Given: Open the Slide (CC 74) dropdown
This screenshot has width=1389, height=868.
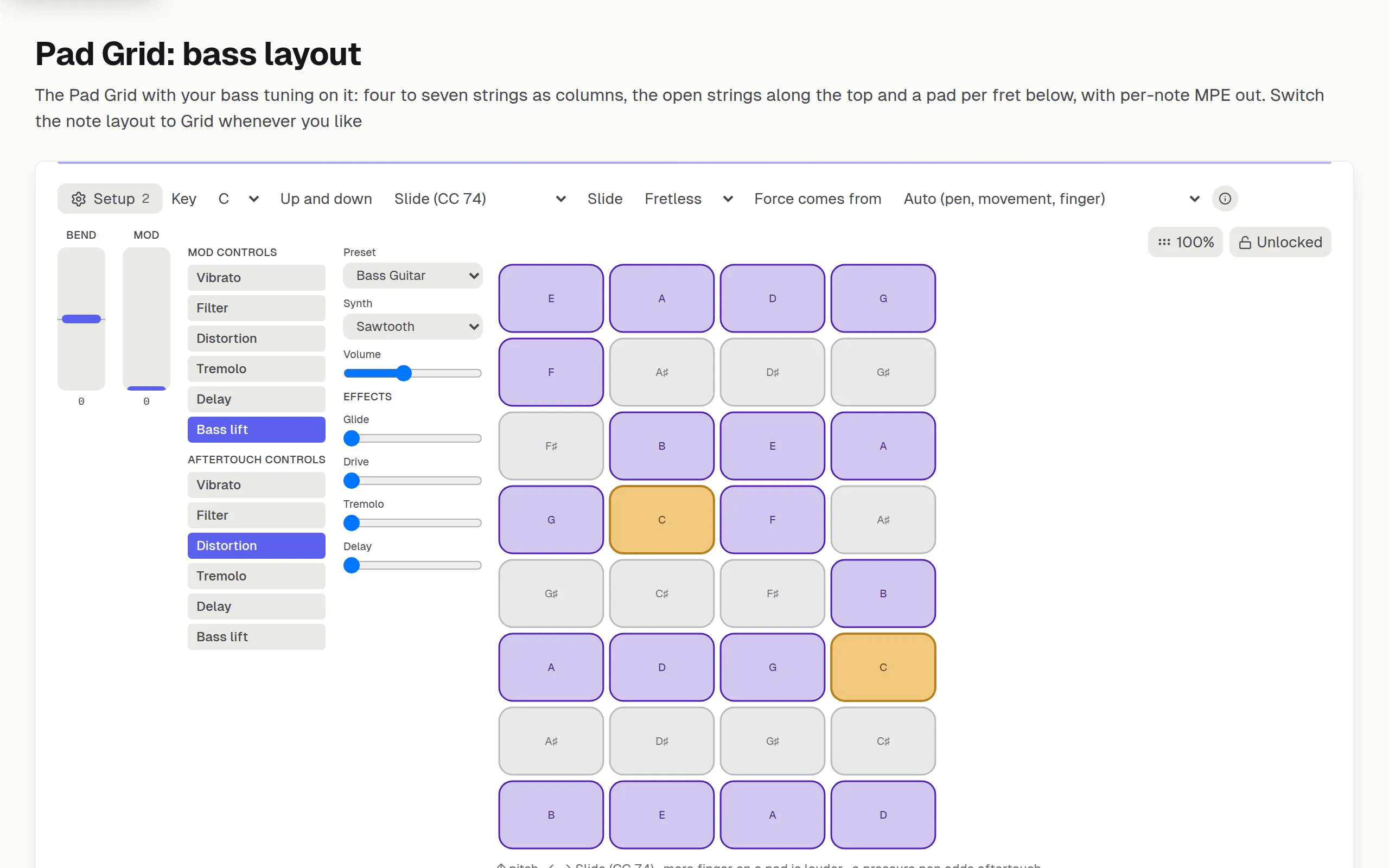Looking at the screenshot, I should [x=480, y=199].
